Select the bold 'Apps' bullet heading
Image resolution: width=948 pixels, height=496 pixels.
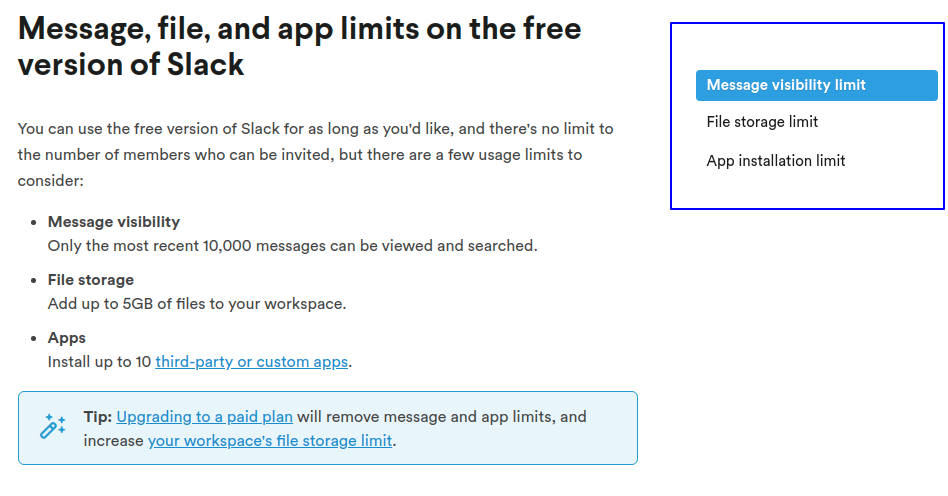(x=67, y=338)
